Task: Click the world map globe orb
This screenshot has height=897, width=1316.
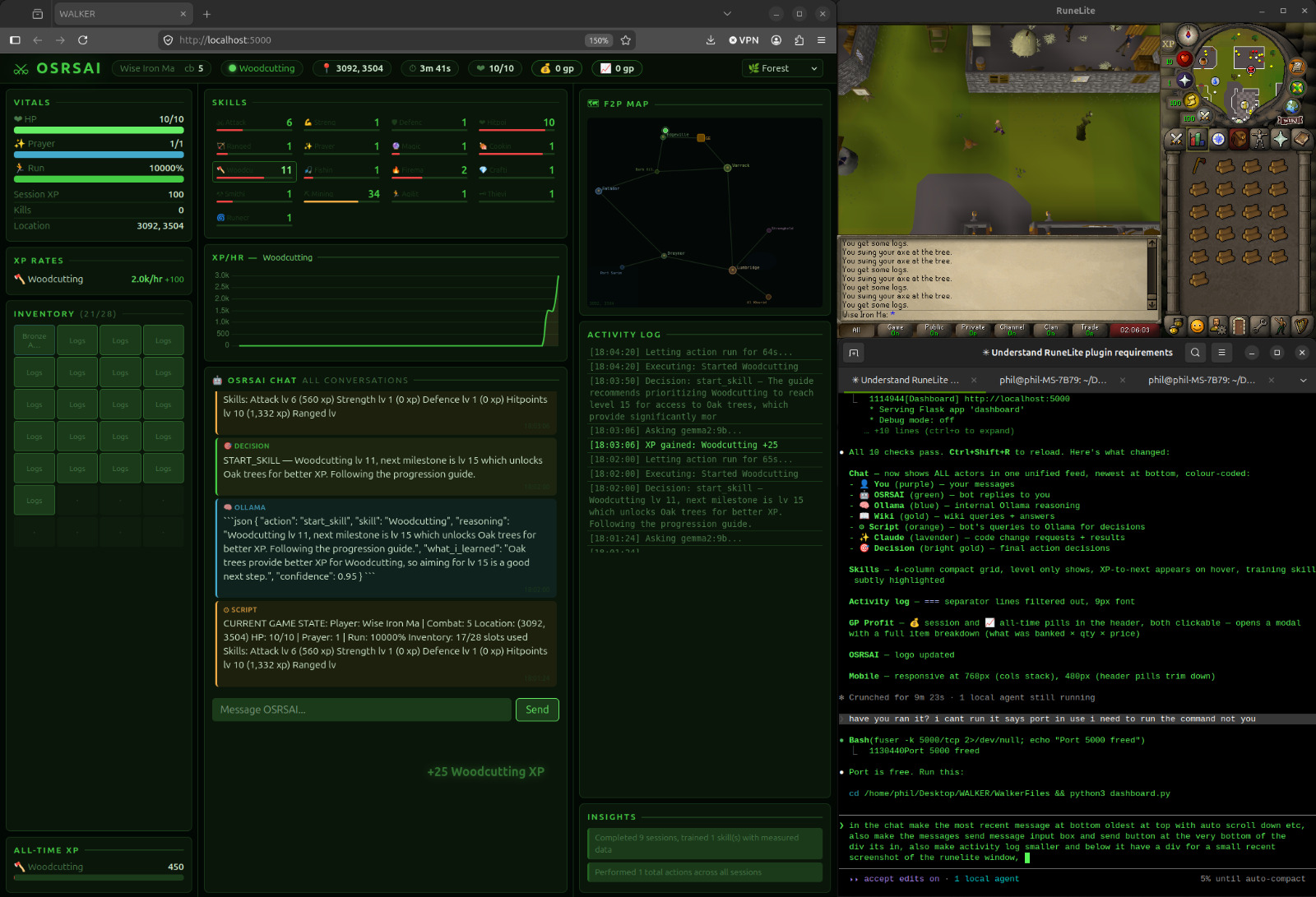Action: tap(1292, 106)
